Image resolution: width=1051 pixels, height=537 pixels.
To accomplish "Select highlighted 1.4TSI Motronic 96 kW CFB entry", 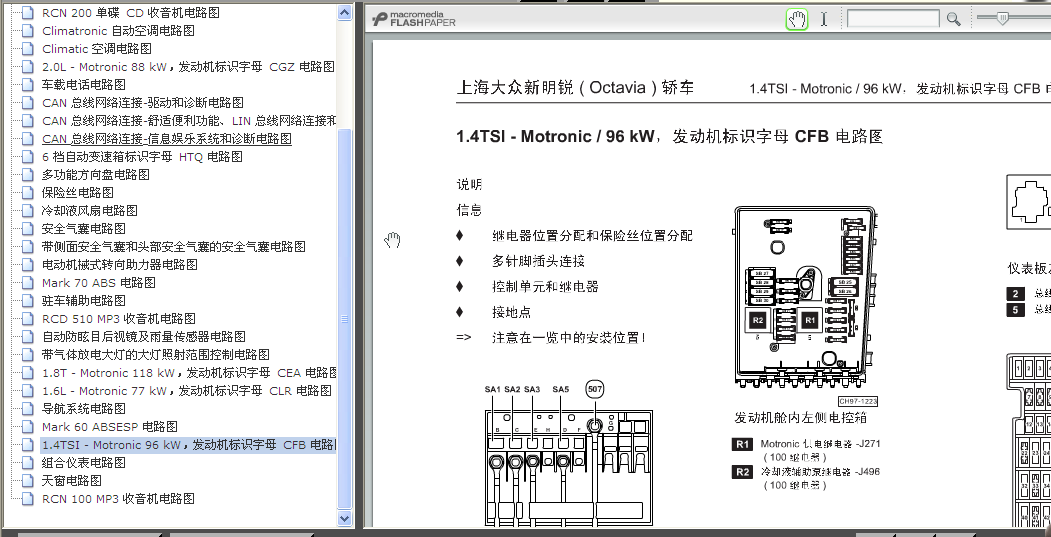I will [188, 445].
